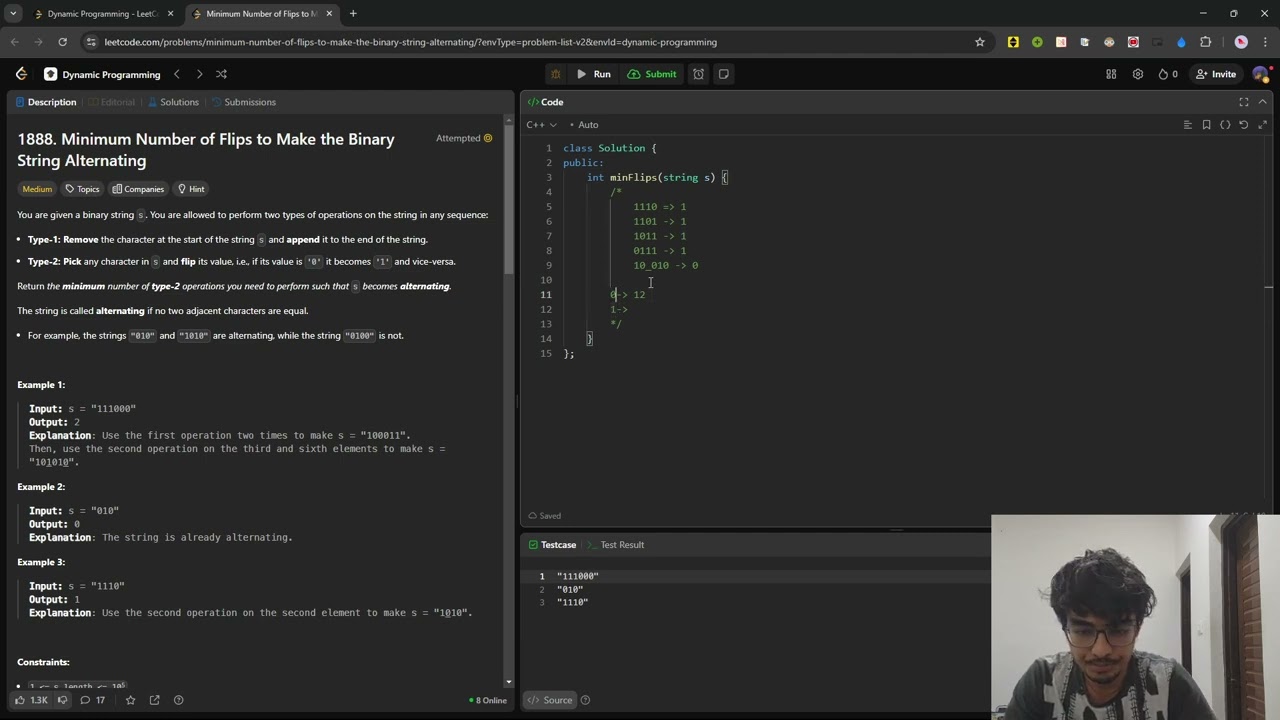Maximize the Code panel fullscreen icon
This screenshot has height=720, width=1280.
click(1244, 102)
